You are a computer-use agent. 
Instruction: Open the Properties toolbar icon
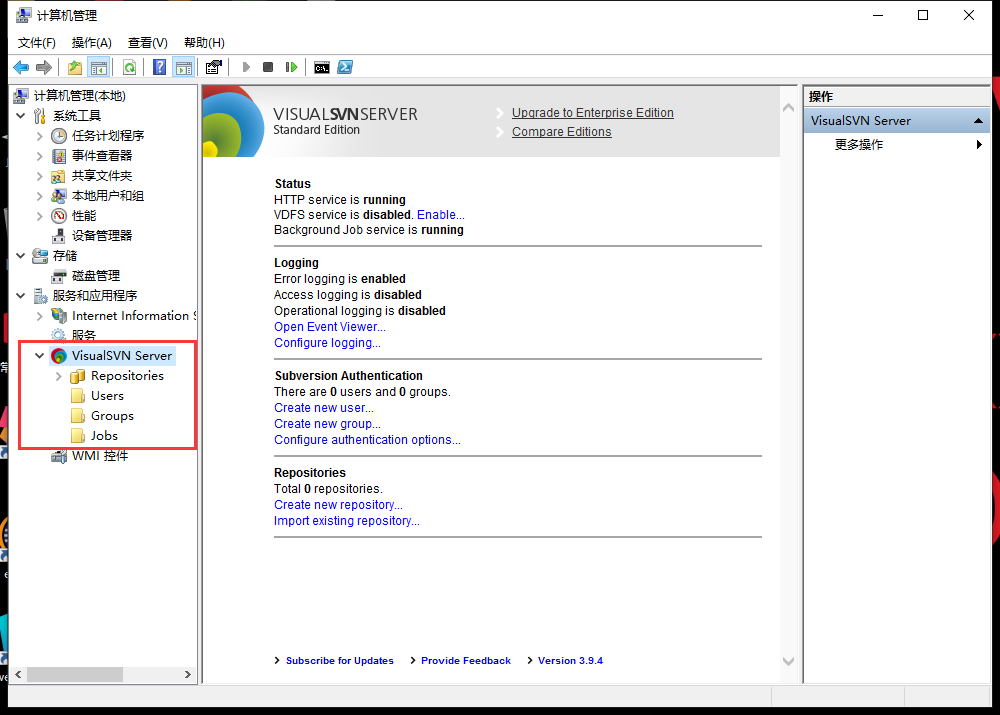pyautogui.click(x=214, y=67)
